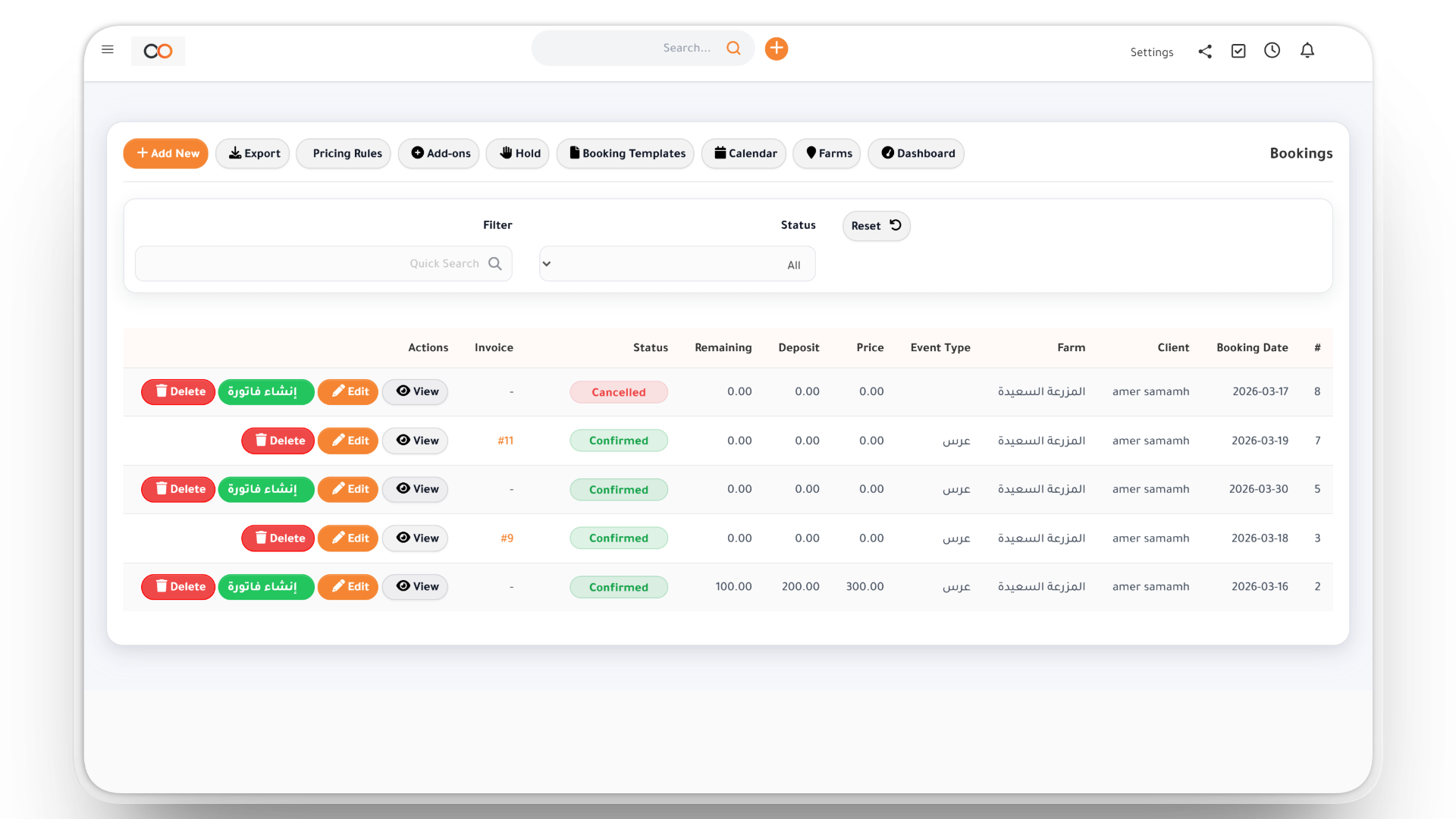
Task: Open invoice #11 from the table
Action: 505,441
